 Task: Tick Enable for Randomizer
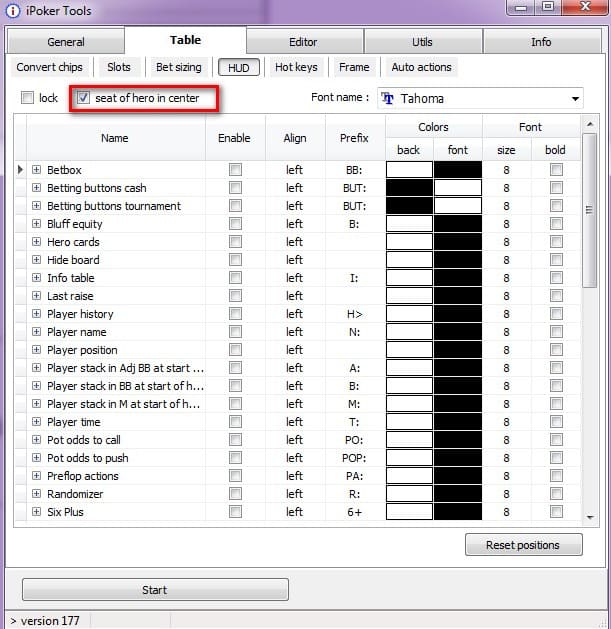[x=235, y=493]
